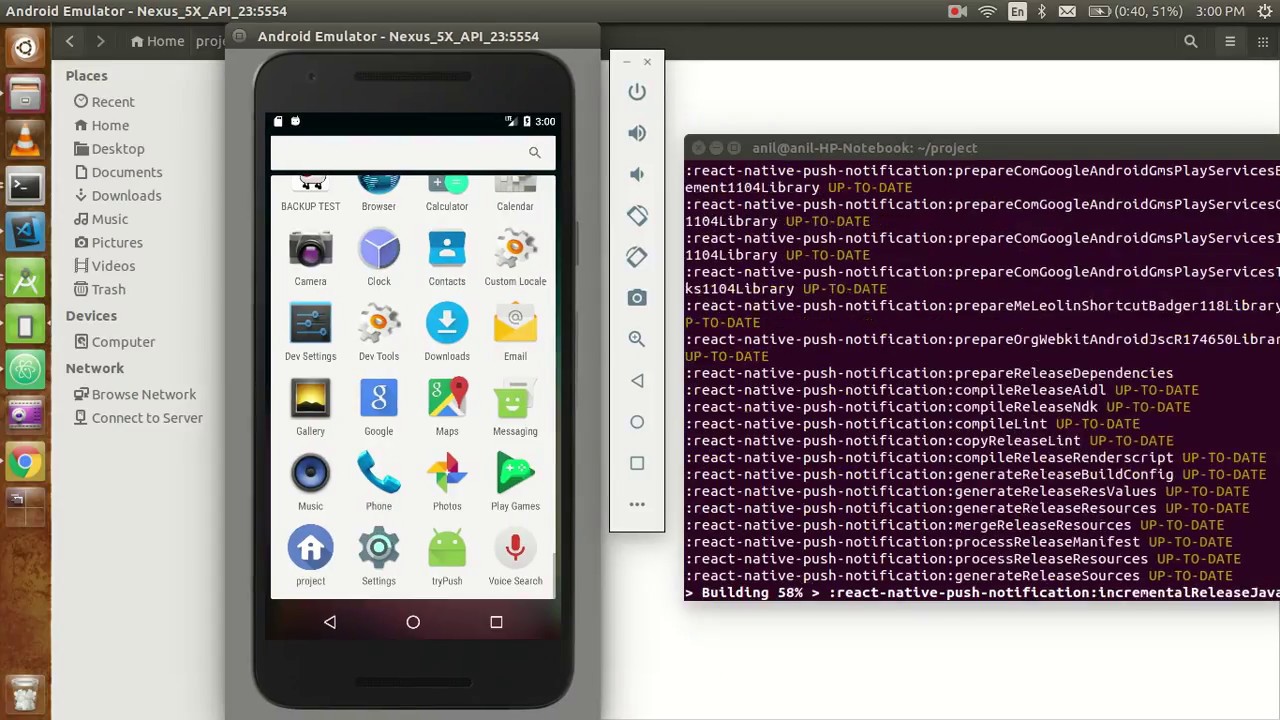
Task: Tap the Android home button on phone screen
Action: click(x=413, y=622)
